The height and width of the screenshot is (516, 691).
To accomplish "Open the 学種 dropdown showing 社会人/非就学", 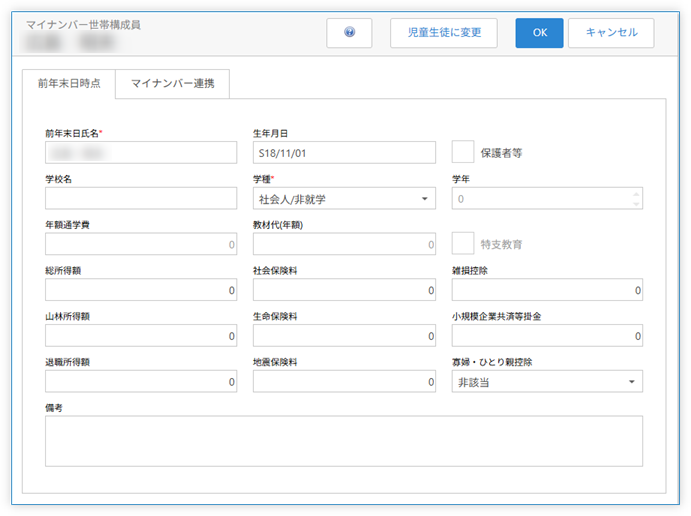I will point(344,198).
